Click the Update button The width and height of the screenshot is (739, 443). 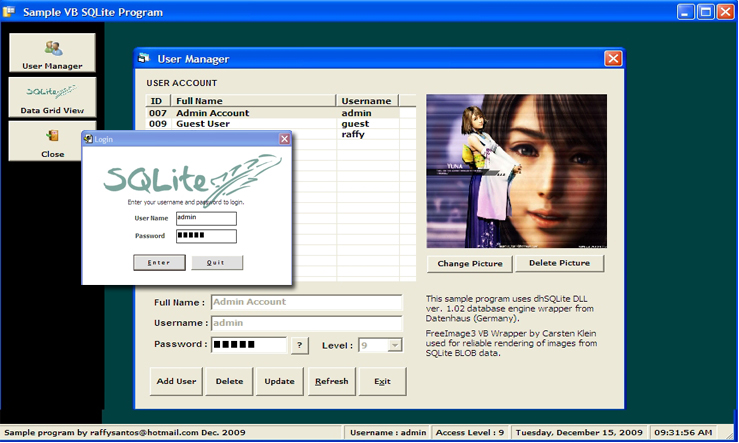tap(279, 381)
